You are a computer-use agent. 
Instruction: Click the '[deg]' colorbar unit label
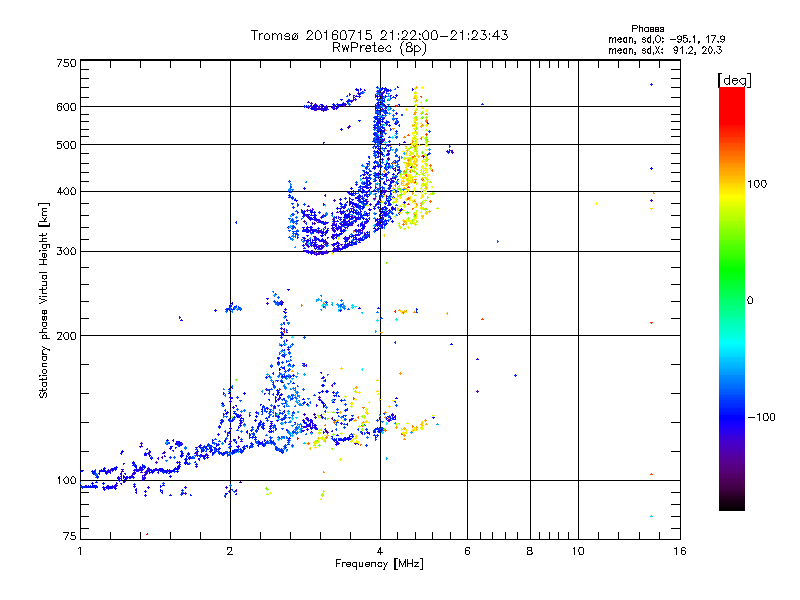pyautogui.click(x=734, y=80)
